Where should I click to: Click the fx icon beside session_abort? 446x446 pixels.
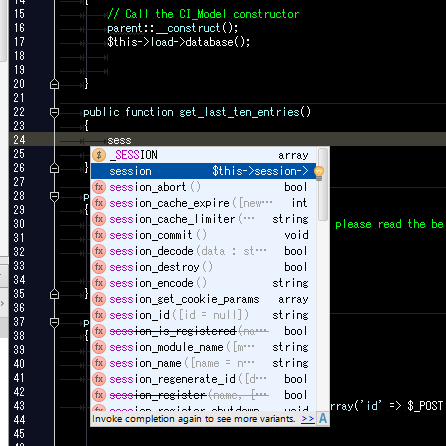click(99, 187)
